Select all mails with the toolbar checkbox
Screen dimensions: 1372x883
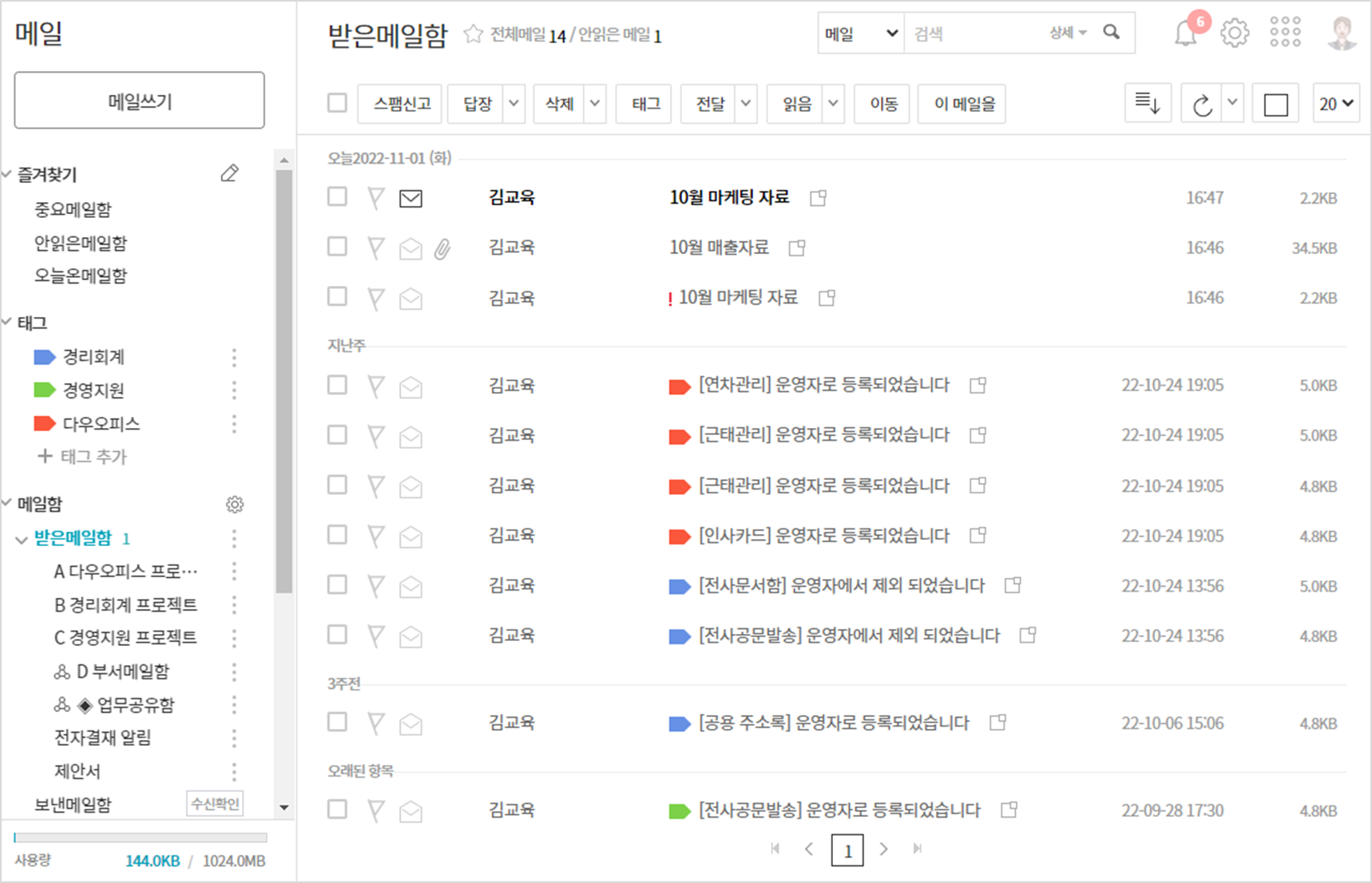click(x=337, y=103)
